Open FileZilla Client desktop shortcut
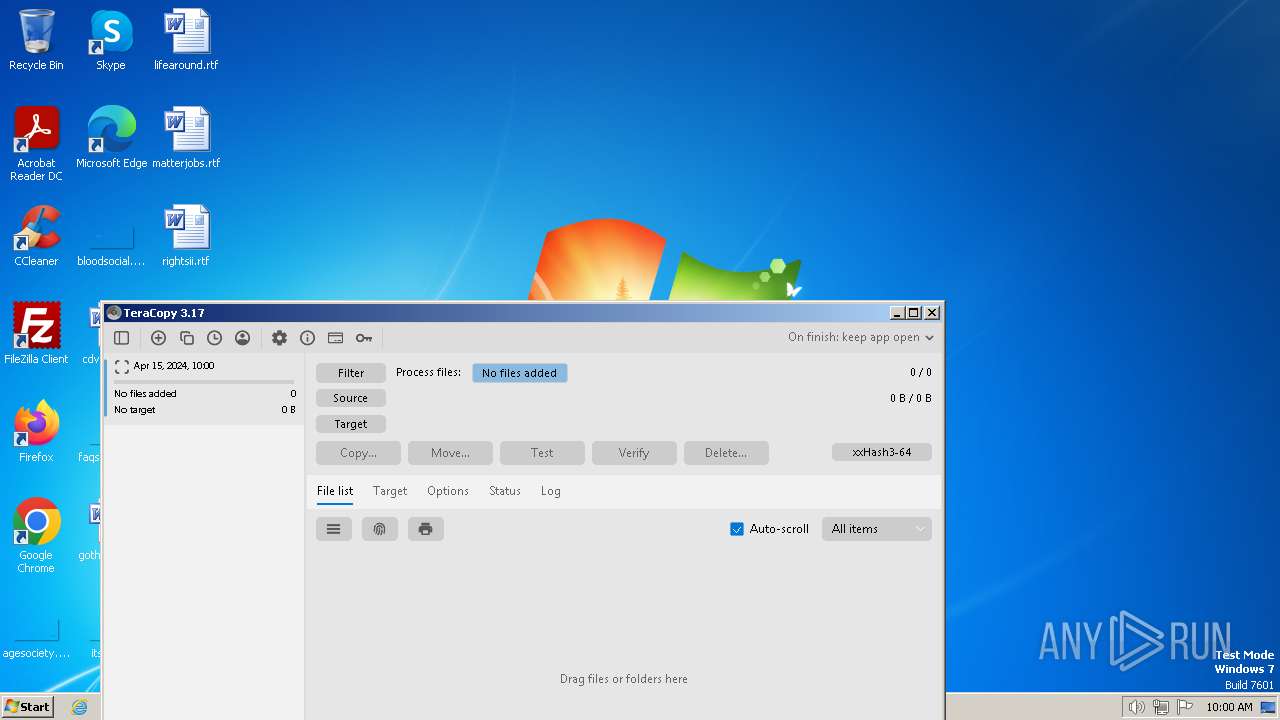The image size is (1280, 720). click(36, 334)
